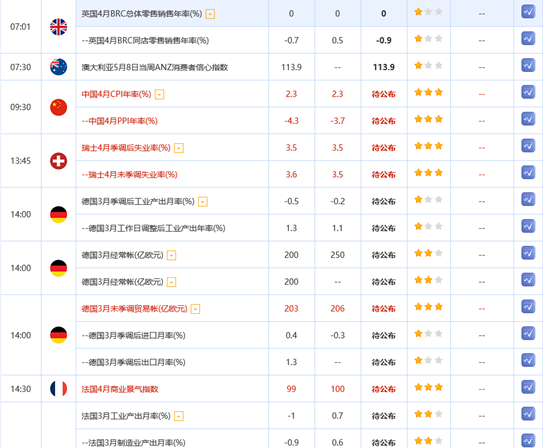Select the 07:30 time cell
Viewport: 543px width, 448px height.
click(20, 67)
